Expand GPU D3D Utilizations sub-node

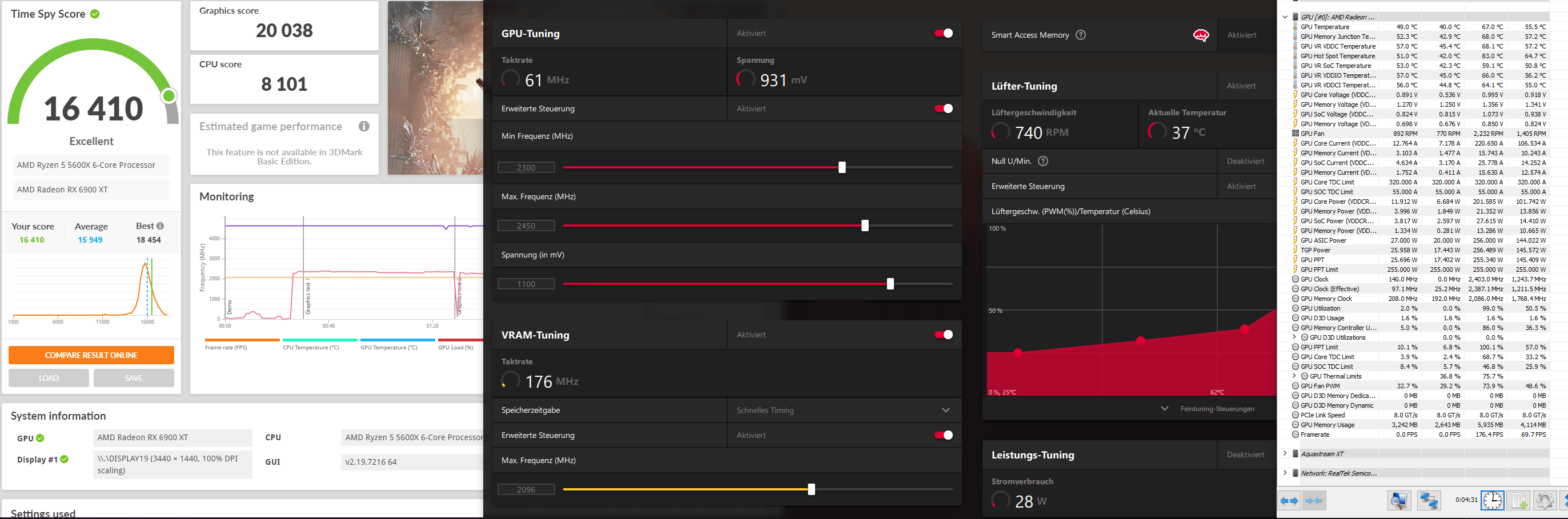coord(1295,337)
